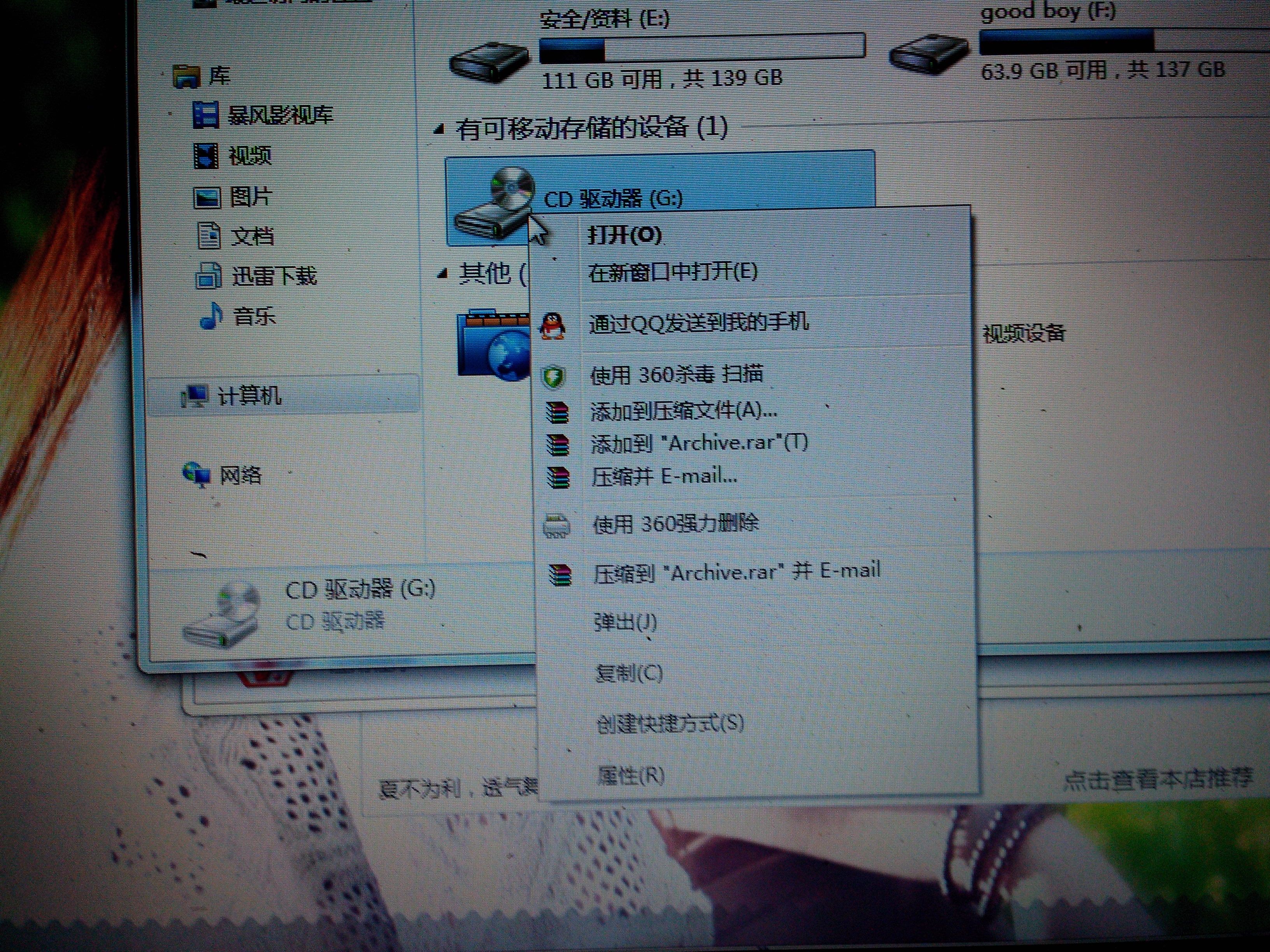The width and height of the screenshot is (1270, 952).
Task: Click the 视频设备 item label
Action: 1024,333
